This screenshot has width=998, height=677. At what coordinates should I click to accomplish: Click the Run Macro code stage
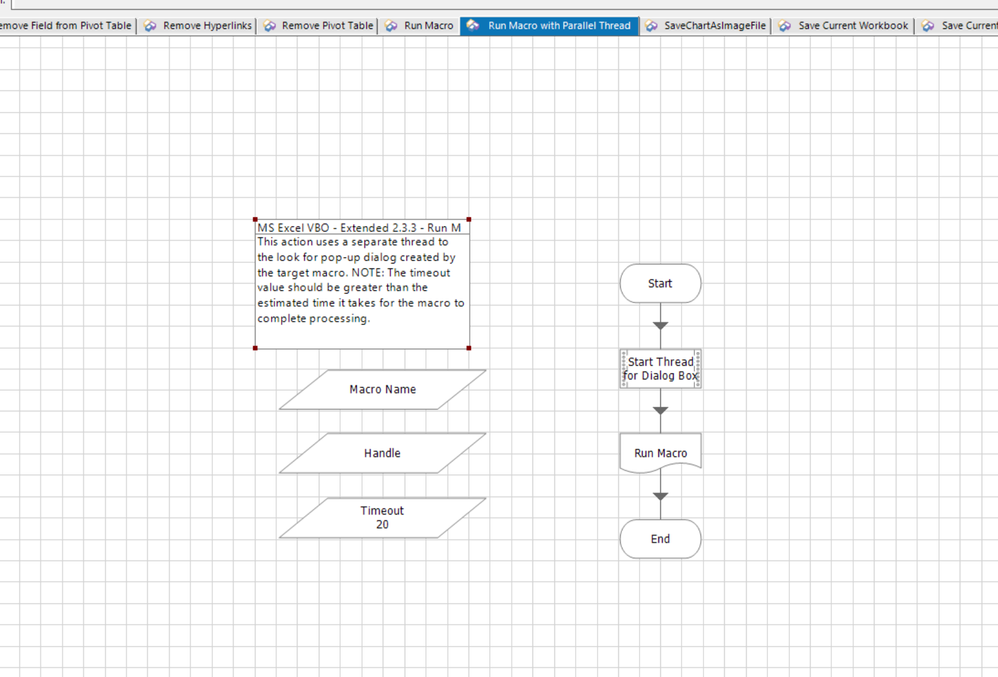660,453
